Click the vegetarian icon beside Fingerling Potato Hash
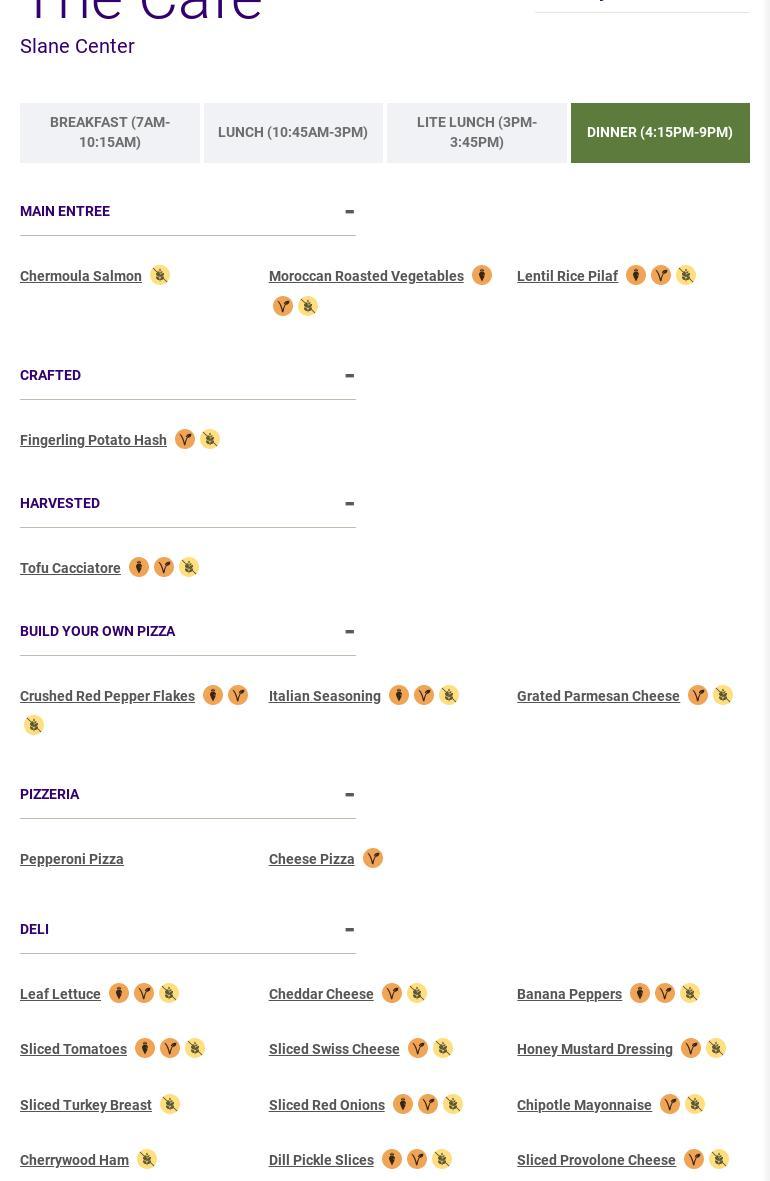The image size is (770, 1181). (185, 439)
